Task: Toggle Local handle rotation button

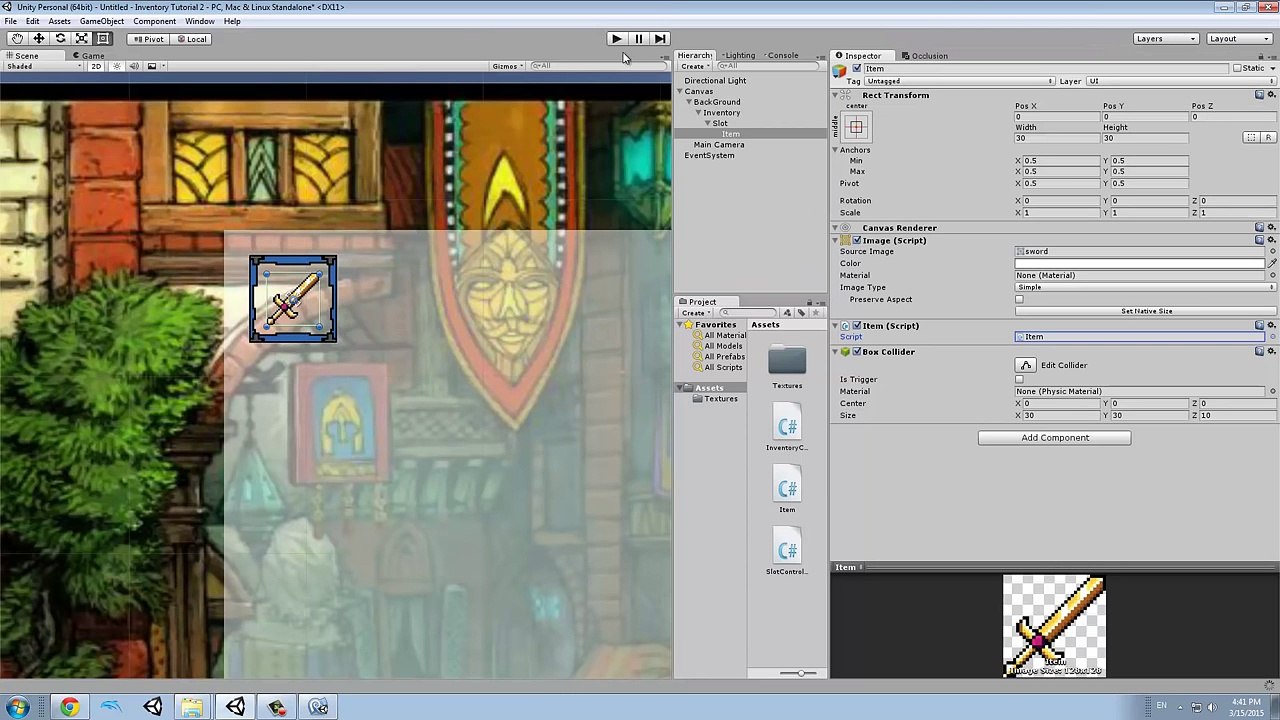Action: pyautogui.click(x=191, y=39)
